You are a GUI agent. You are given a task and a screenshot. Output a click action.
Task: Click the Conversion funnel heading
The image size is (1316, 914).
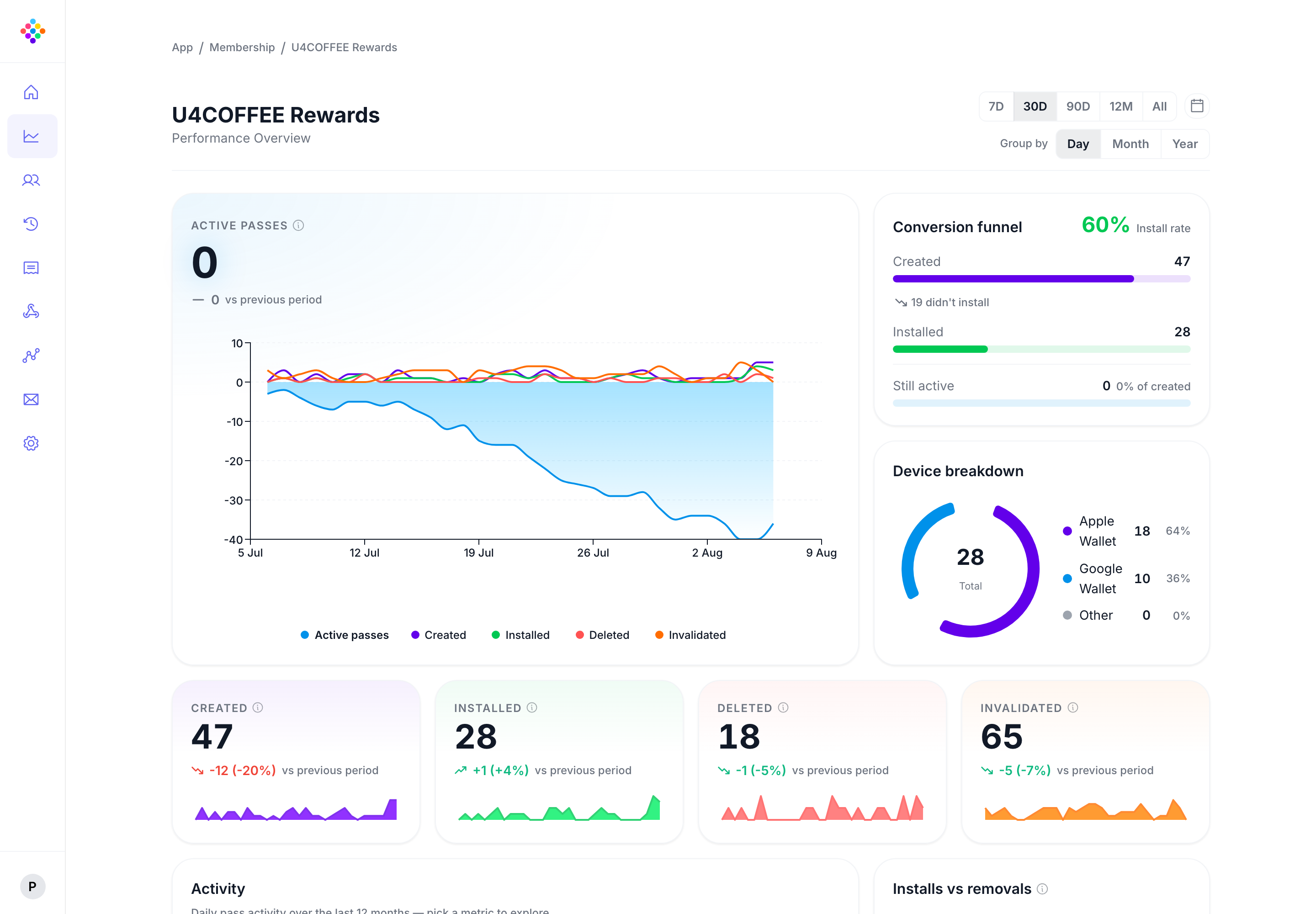pos(957,227)
